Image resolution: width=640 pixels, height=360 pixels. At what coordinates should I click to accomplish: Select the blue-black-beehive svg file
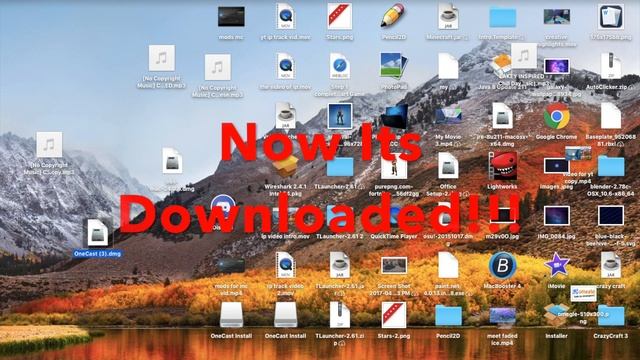point(611,216)
